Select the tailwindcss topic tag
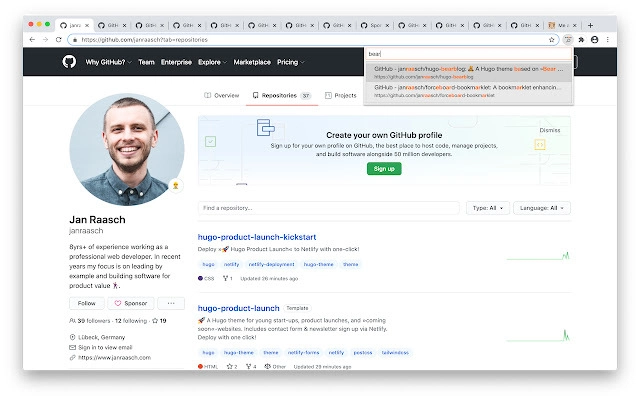This screenshot has width=640, height=400. click(x=395, y=353)
